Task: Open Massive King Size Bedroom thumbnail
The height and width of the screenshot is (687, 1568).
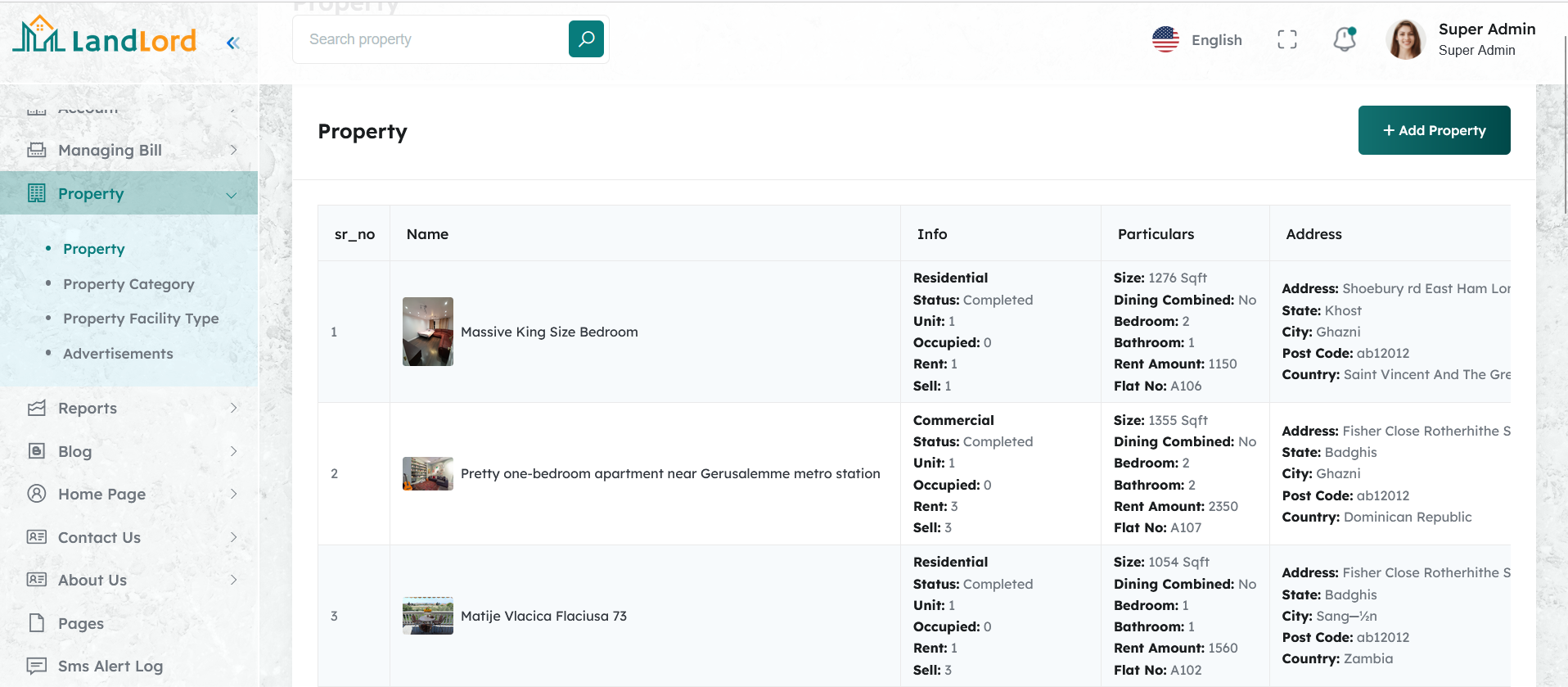Action: coord(427,332)
